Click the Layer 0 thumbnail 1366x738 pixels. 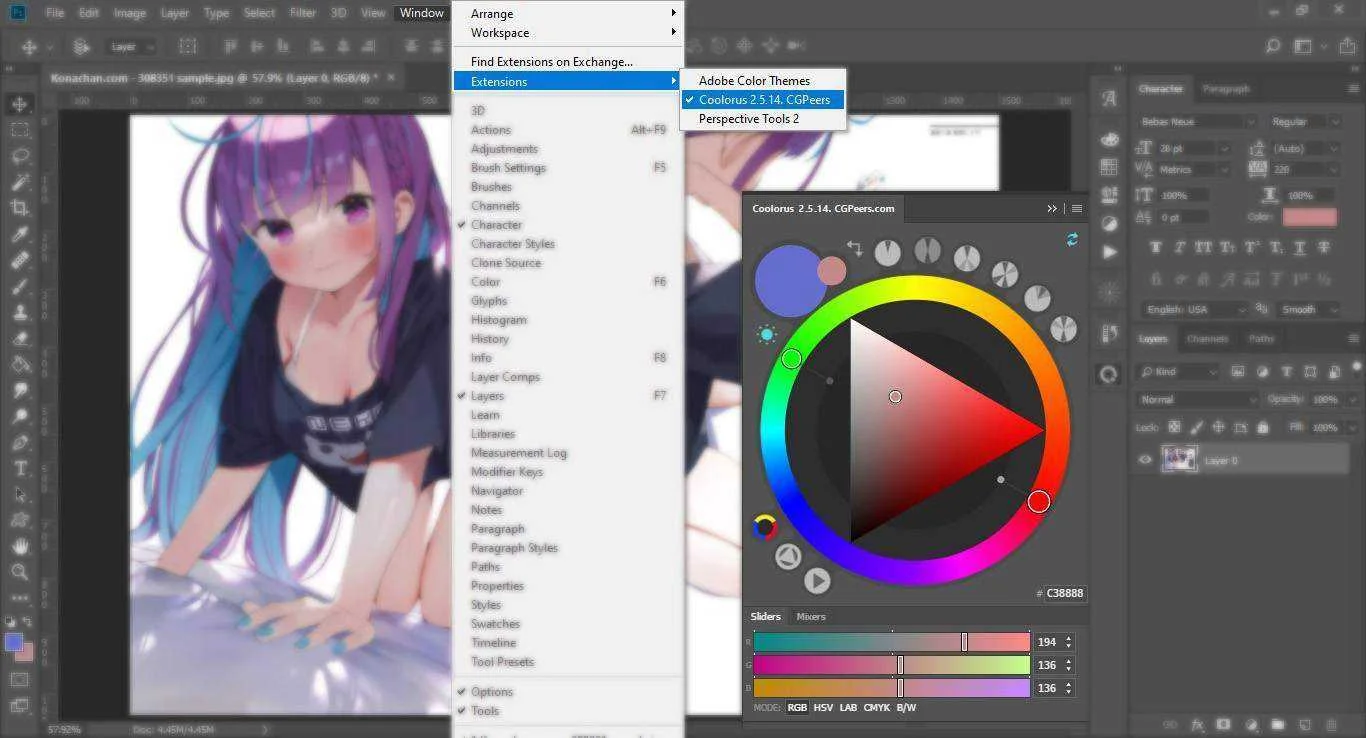pyautogui.click(x=1180, y=460)
